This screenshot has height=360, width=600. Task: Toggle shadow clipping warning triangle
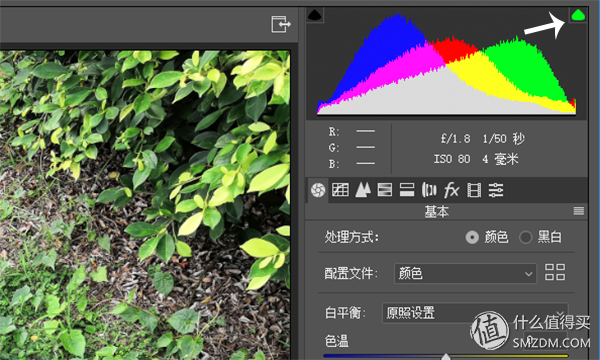pos(315,15)
